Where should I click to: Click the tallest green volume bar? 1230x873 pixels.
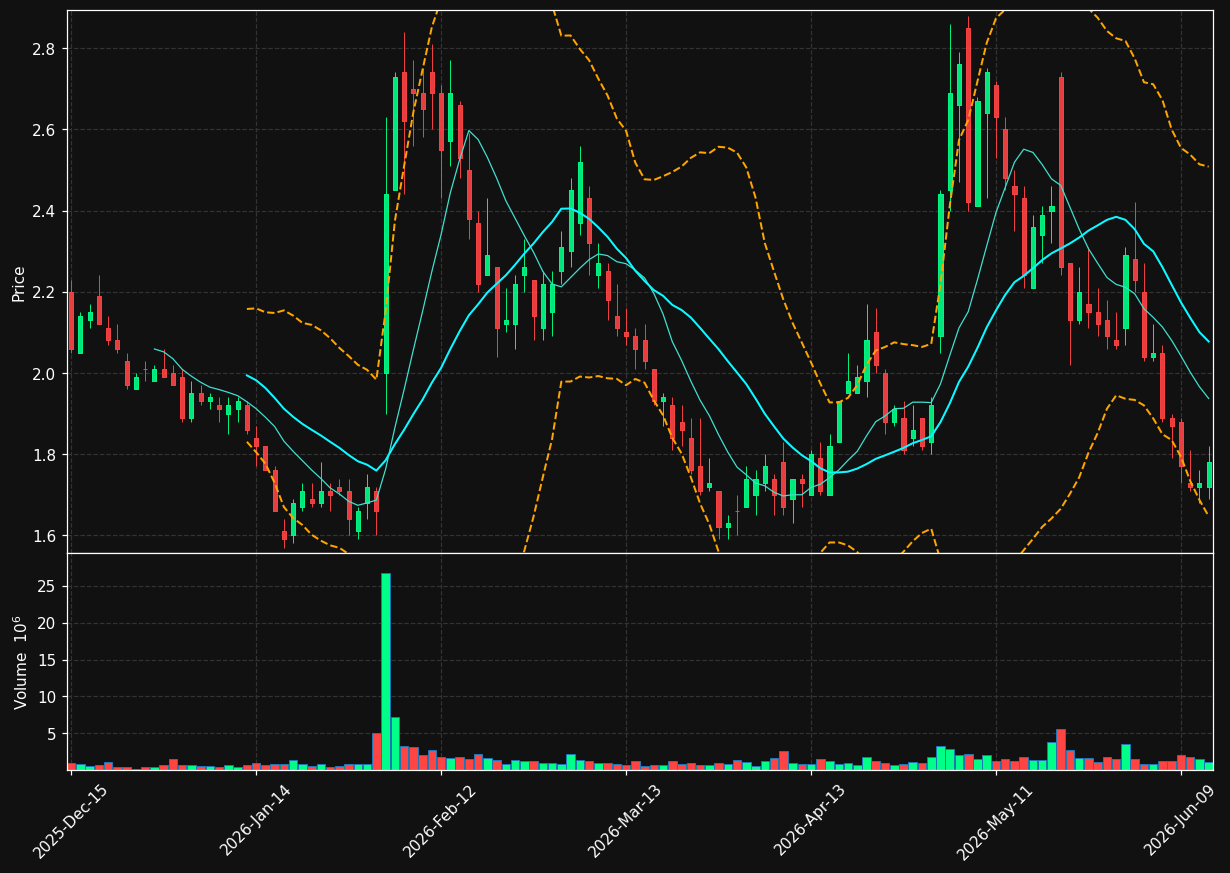[386, 671]
